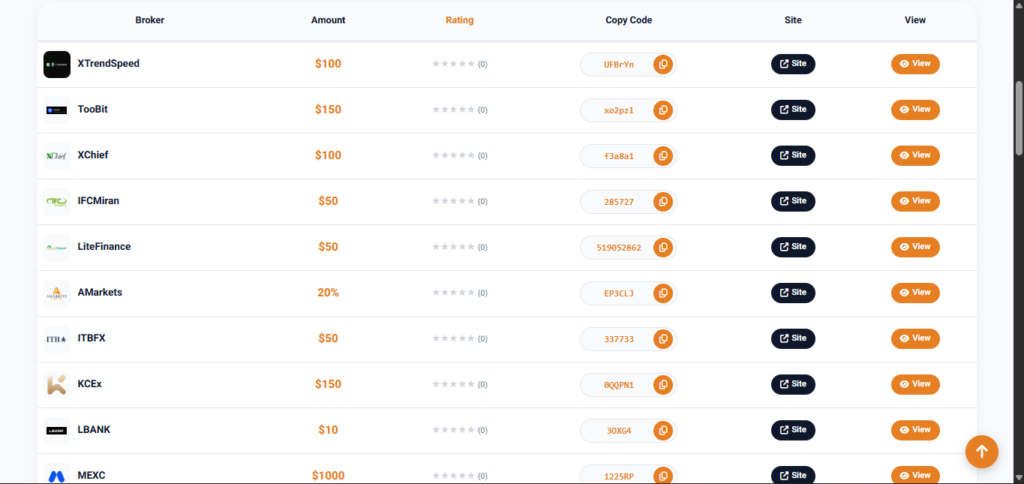Image resolution: width=1024 pixels, height=484 pixels.
Task: Click the 20% amount for AMarkets
Action: click(328, 293)
